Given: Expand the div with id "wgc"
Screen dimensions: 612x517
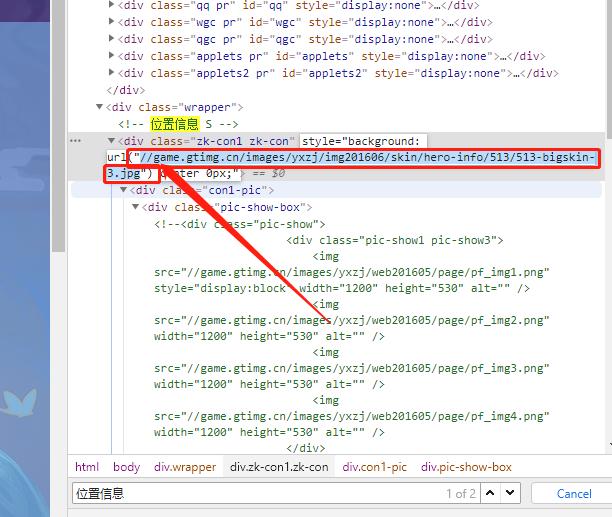Looking at the screenshot, I should pos(111,21).
